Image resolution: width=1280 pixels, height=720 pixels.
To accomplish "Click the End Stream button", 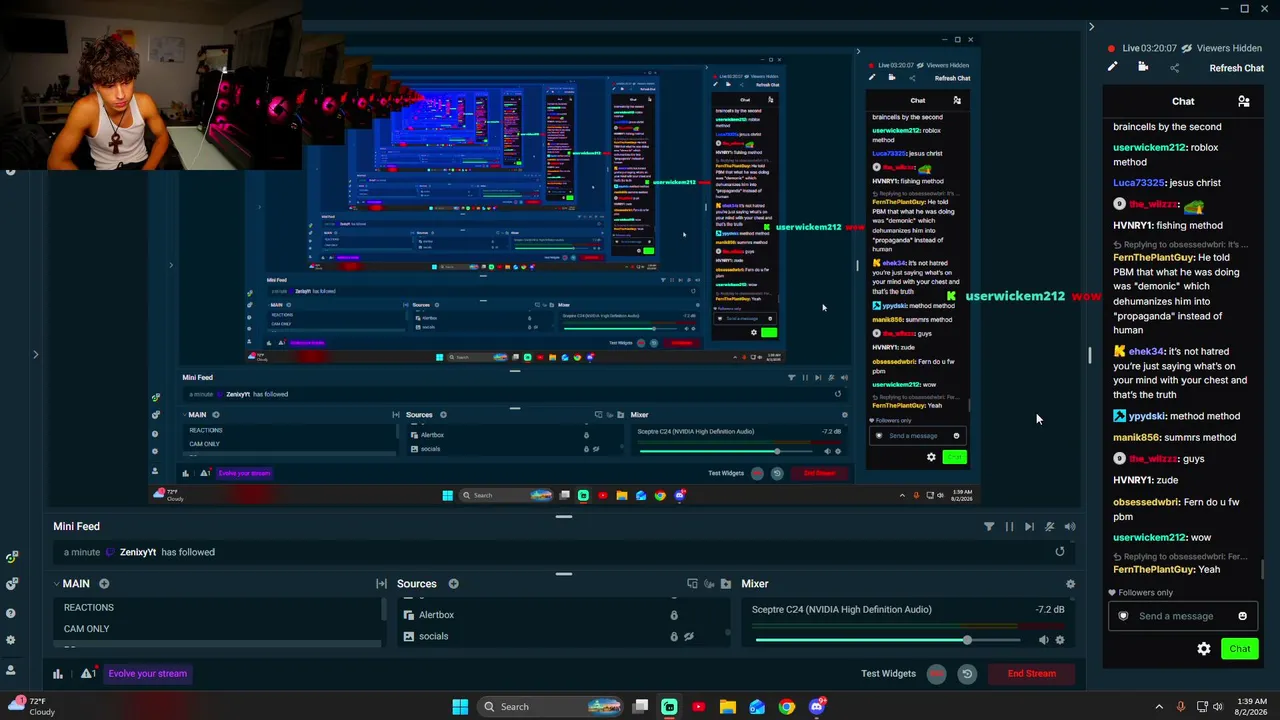I will point(1031,674).
